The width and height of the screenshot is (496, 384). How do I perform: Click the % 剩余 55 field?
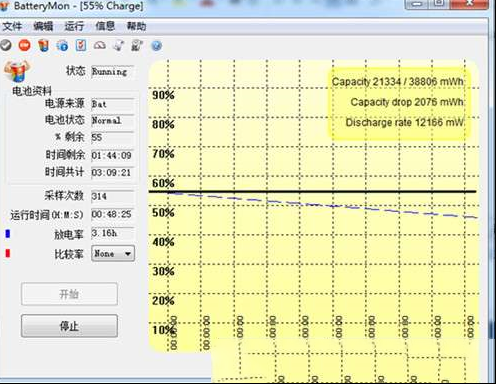coord(113,137)
